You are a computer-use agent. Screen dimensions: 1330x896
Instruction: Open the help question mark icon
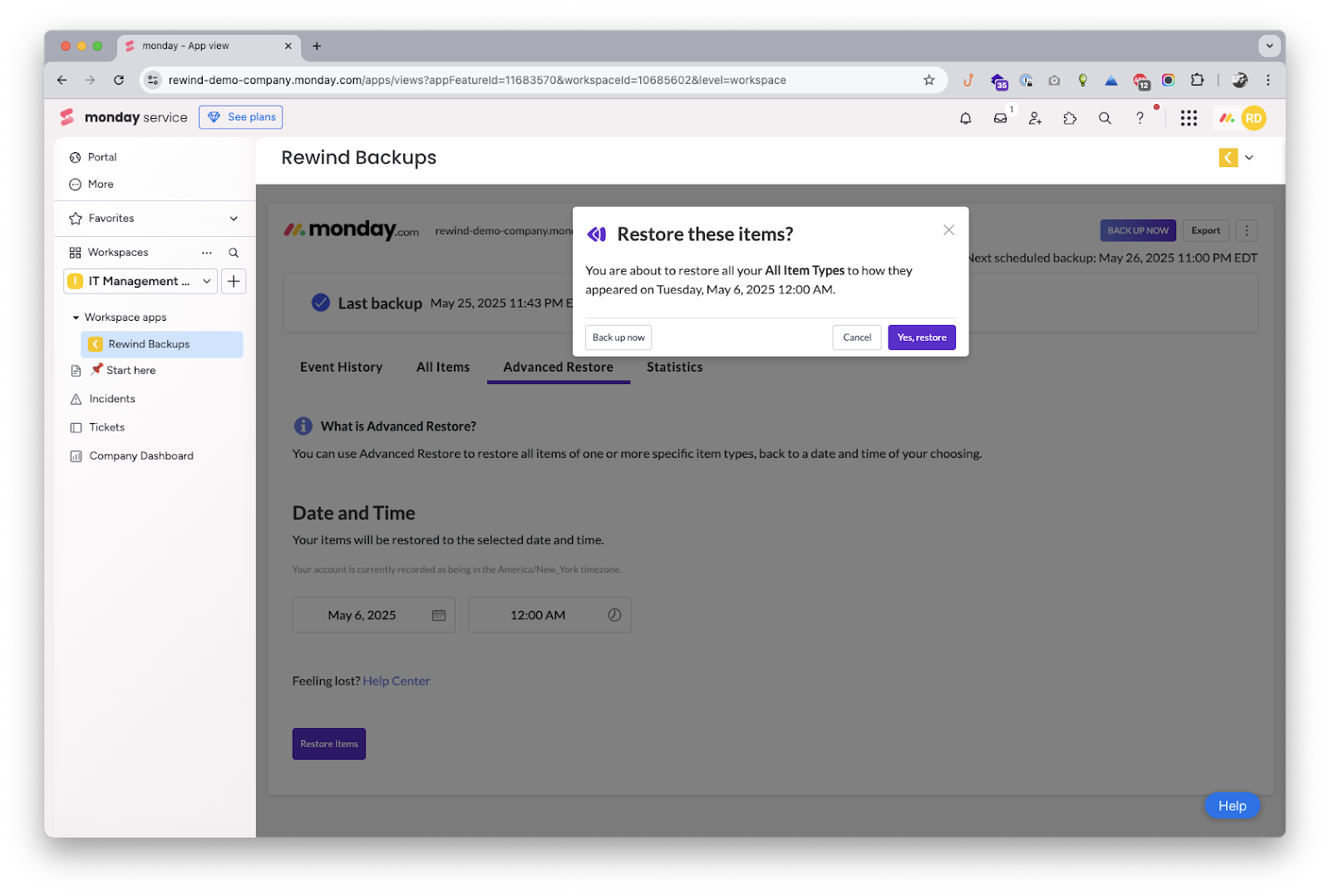pyautogui.click(x=1140, y=118)
